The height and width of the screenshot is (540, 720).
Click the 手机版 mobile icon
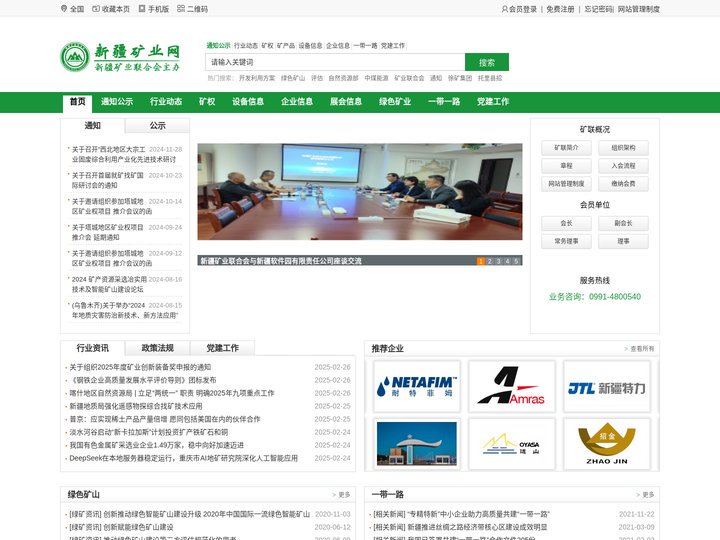coord(142,9)
